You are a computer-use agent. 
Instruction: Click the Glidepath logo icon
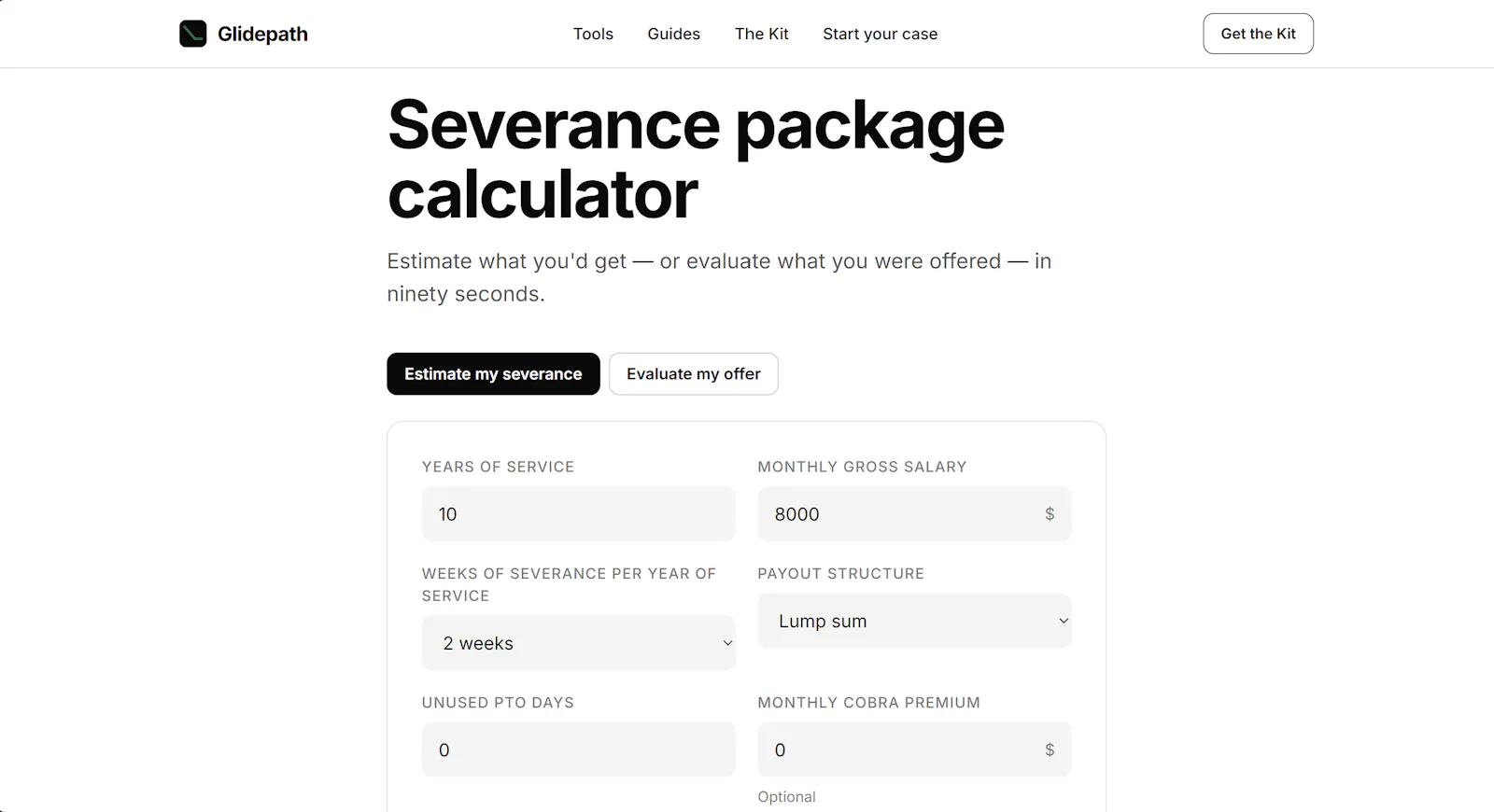[192, 34]
